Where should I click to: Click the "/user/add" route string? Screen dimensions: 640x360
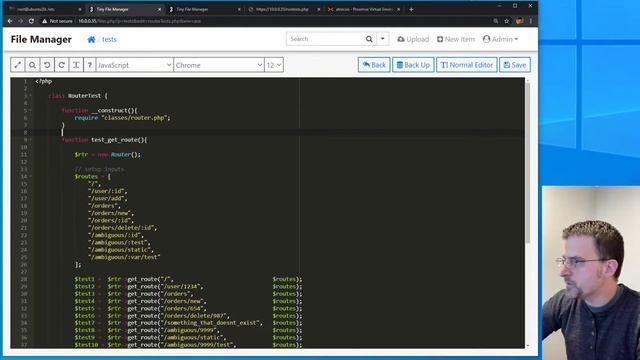[107, 198]
